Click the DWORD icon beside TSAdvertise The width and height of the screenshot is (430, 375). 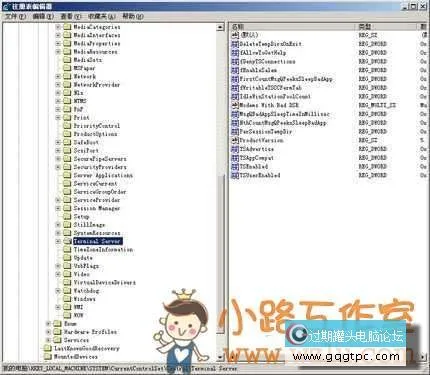click(x=235, y=149)
